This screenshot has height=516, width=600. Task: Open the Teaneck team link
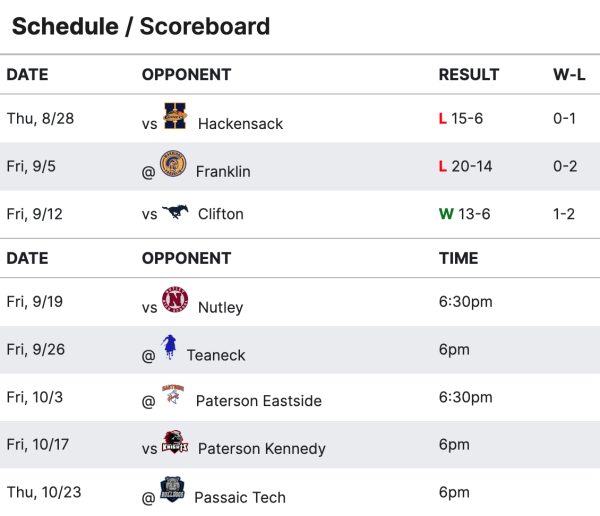click(216, 355)
